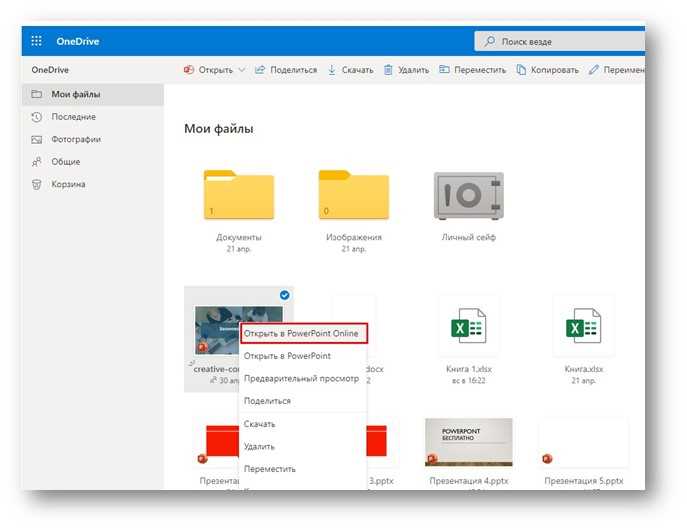Click the OneDrive header title

coord(78,41)
